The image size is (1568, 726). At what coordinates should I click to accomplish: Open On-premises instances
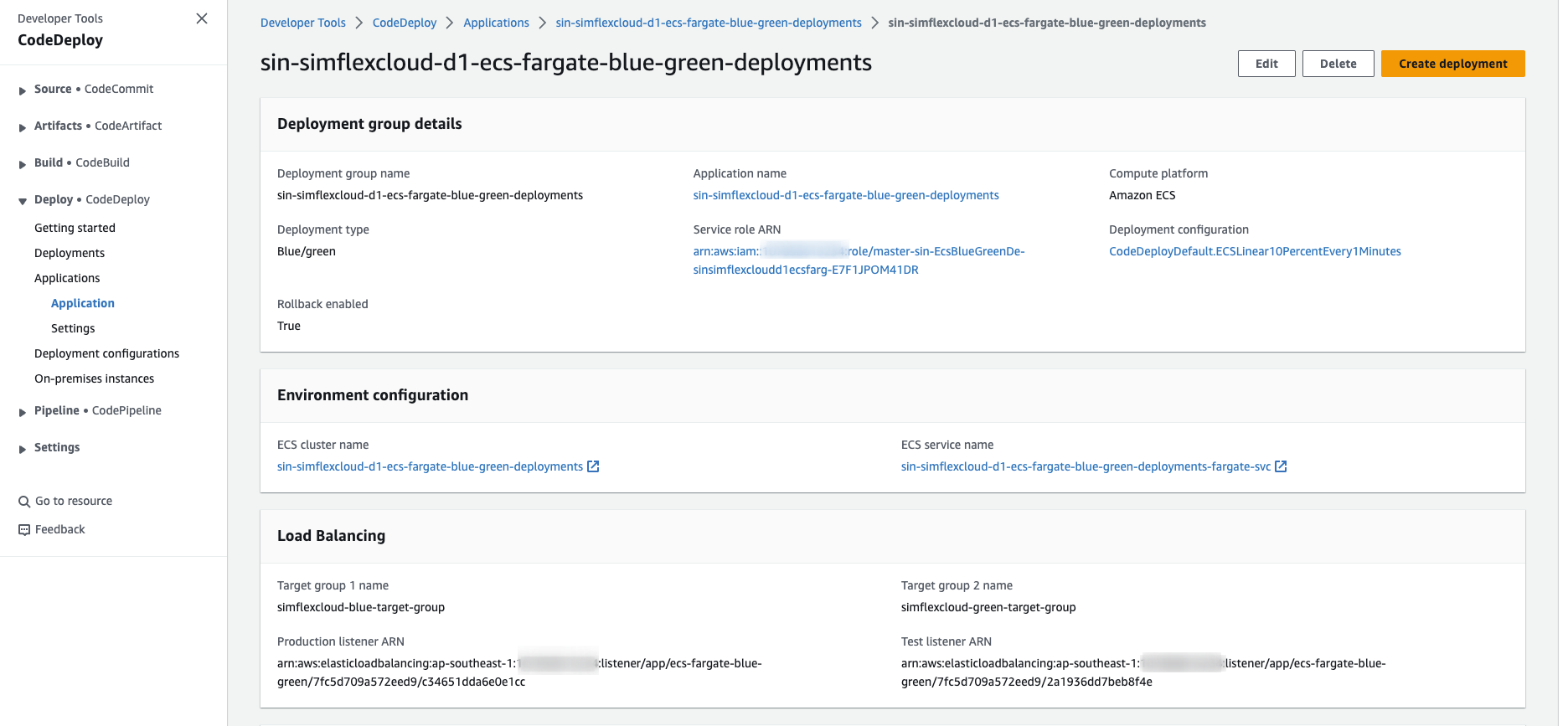(x=94, y=378)
